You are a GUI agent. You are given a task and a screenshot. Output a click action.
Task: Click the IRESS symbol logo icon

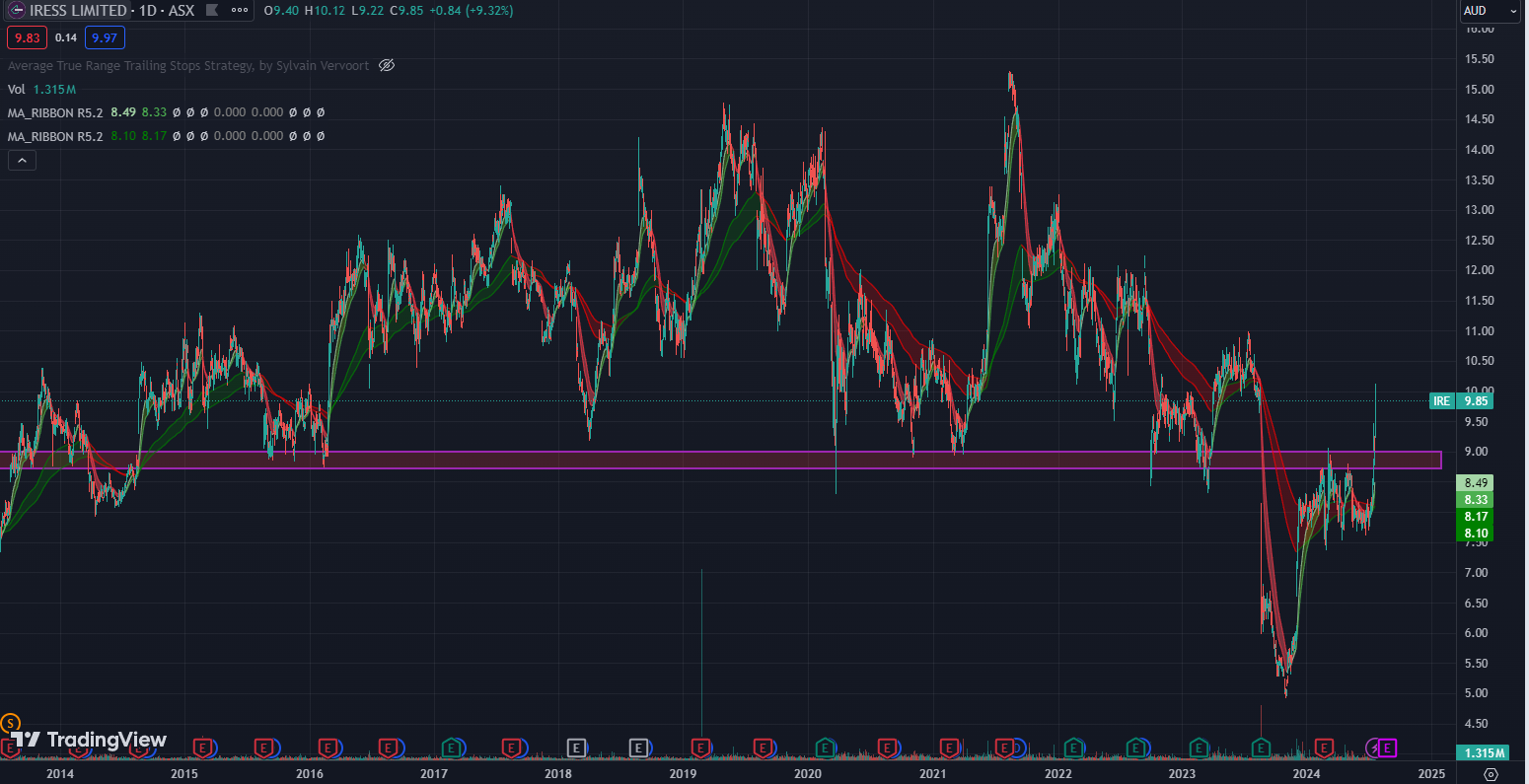click(16, 11)
